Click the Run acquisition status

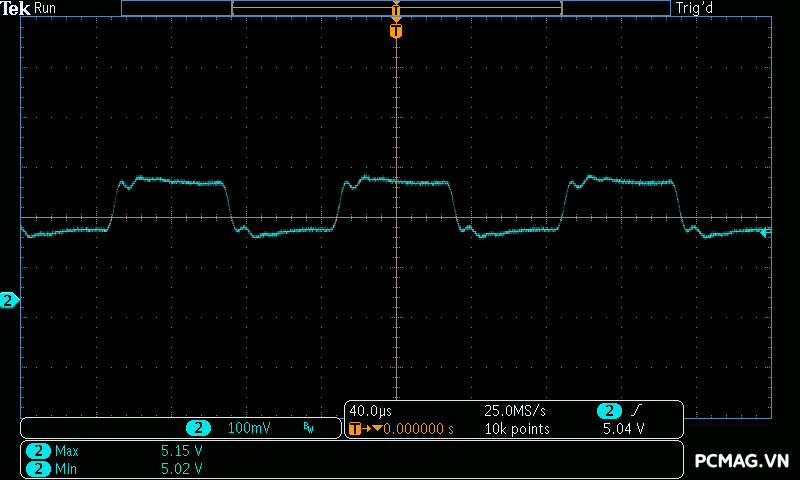45,8
